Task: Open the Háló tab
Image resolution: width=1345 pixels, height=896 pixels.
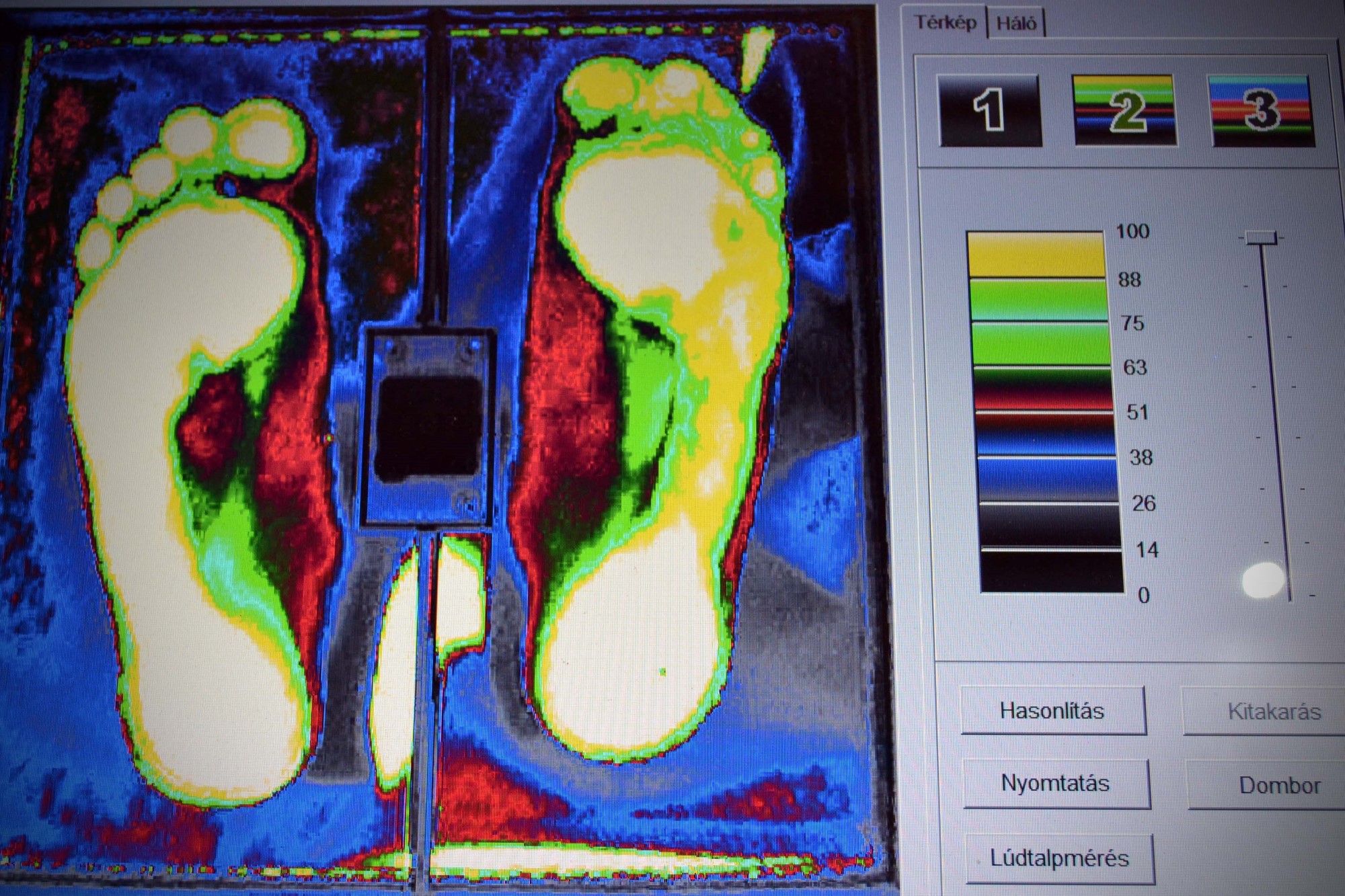Action: click(x=1016, y=24)
